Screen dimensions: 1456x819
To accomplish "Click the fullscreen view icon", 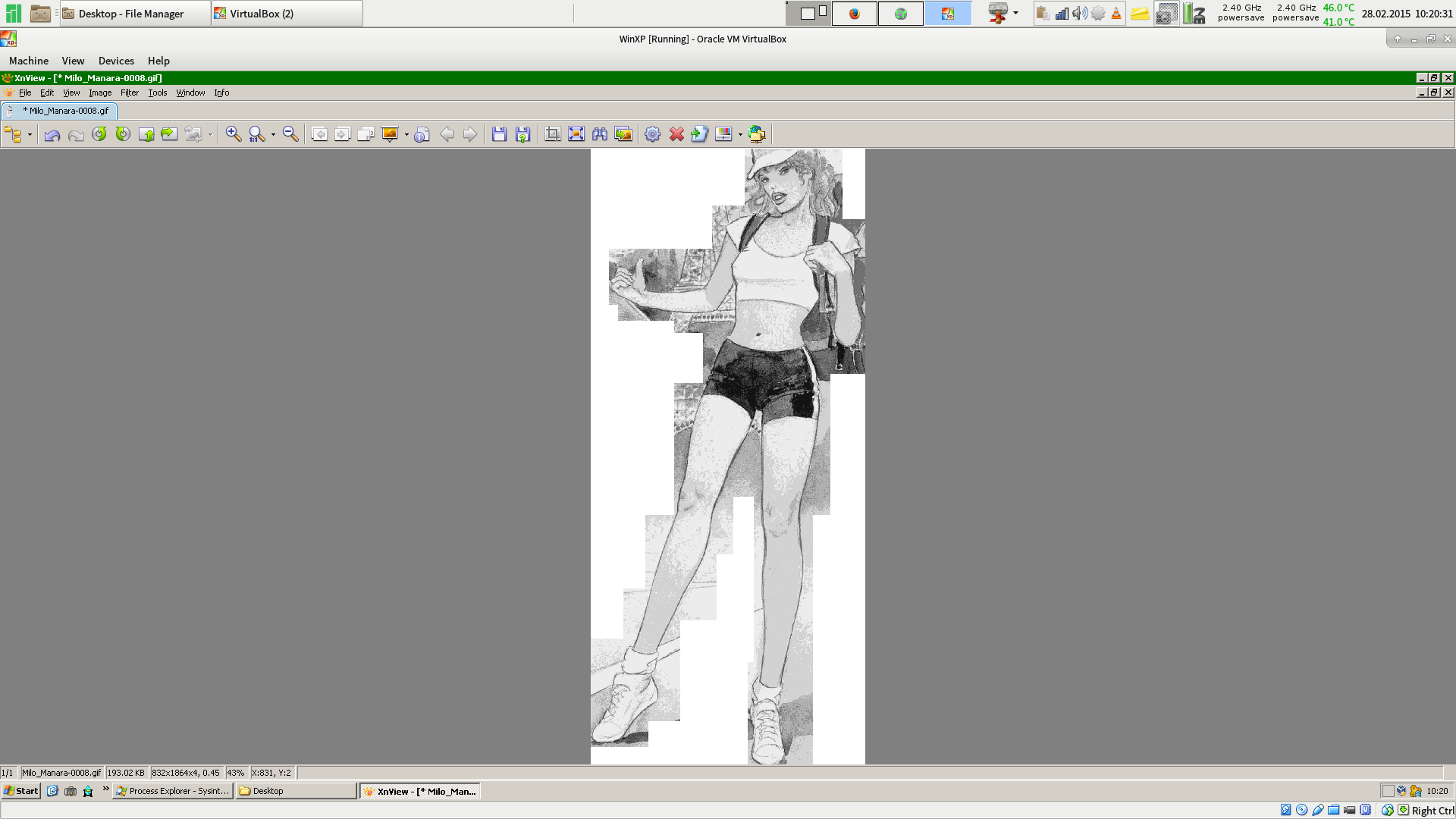I will 576,134.
